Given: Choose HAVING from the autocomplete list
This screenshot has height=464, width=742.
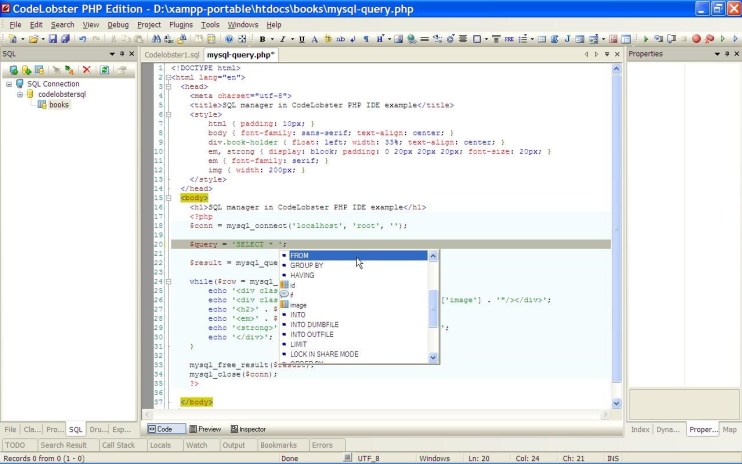Looking at the screenshot, I should [x=354, y=275].
